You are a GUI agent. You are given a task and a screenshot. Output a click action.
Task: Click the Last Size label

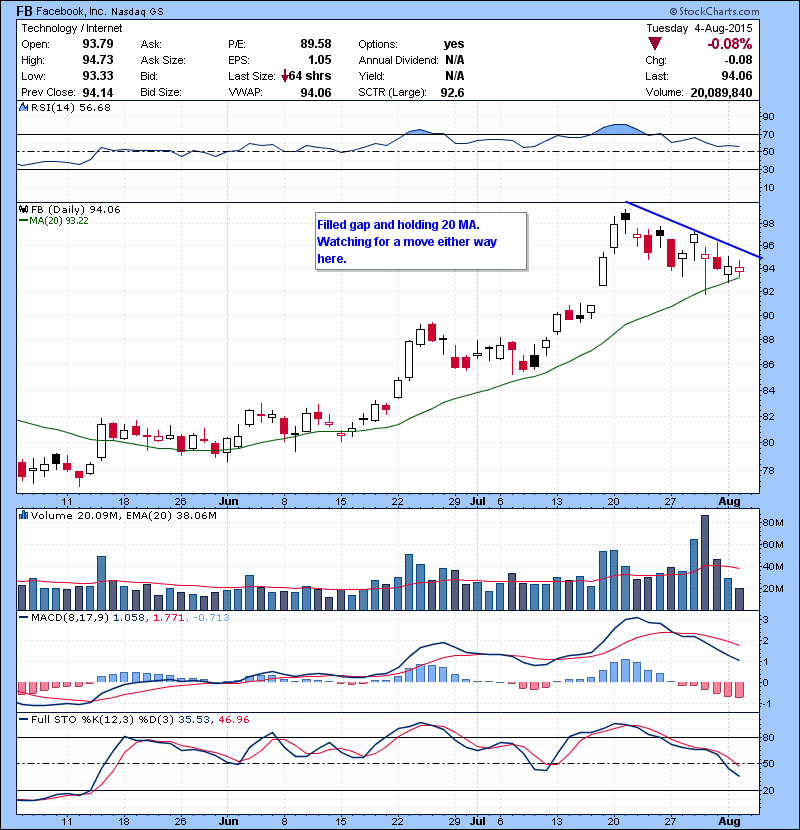pyautogui.click(x=251, y=76)
